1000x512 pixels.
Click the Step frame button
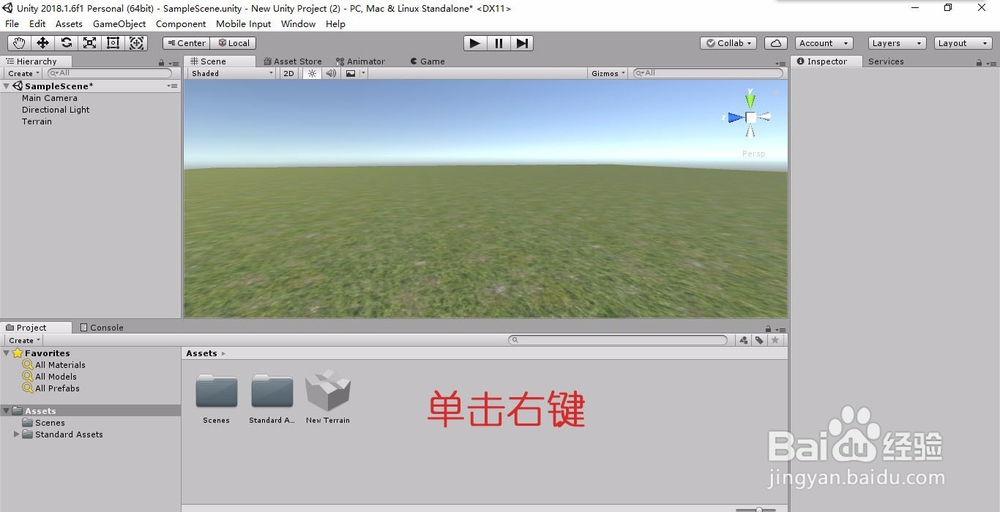[522, 43]
